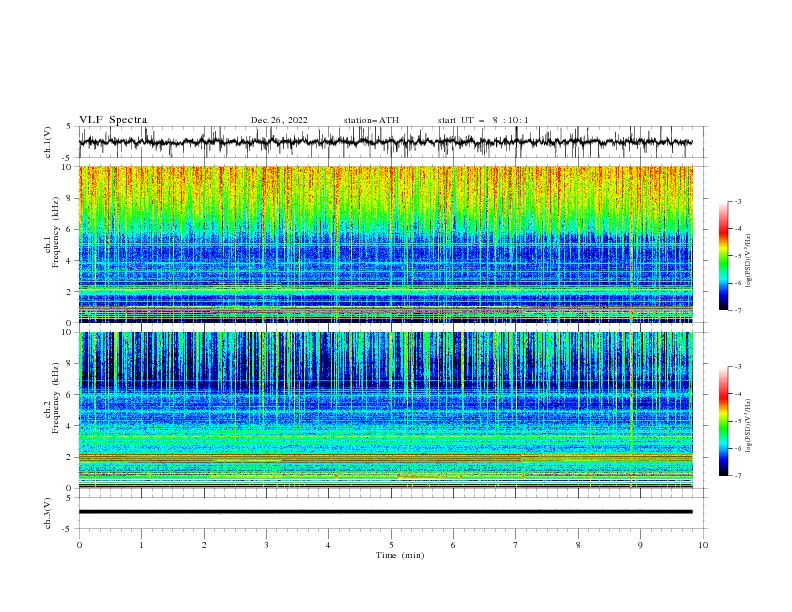Click inside the ch.1 spectrogram panel
The image size is (792, 612).
point(386,244)
